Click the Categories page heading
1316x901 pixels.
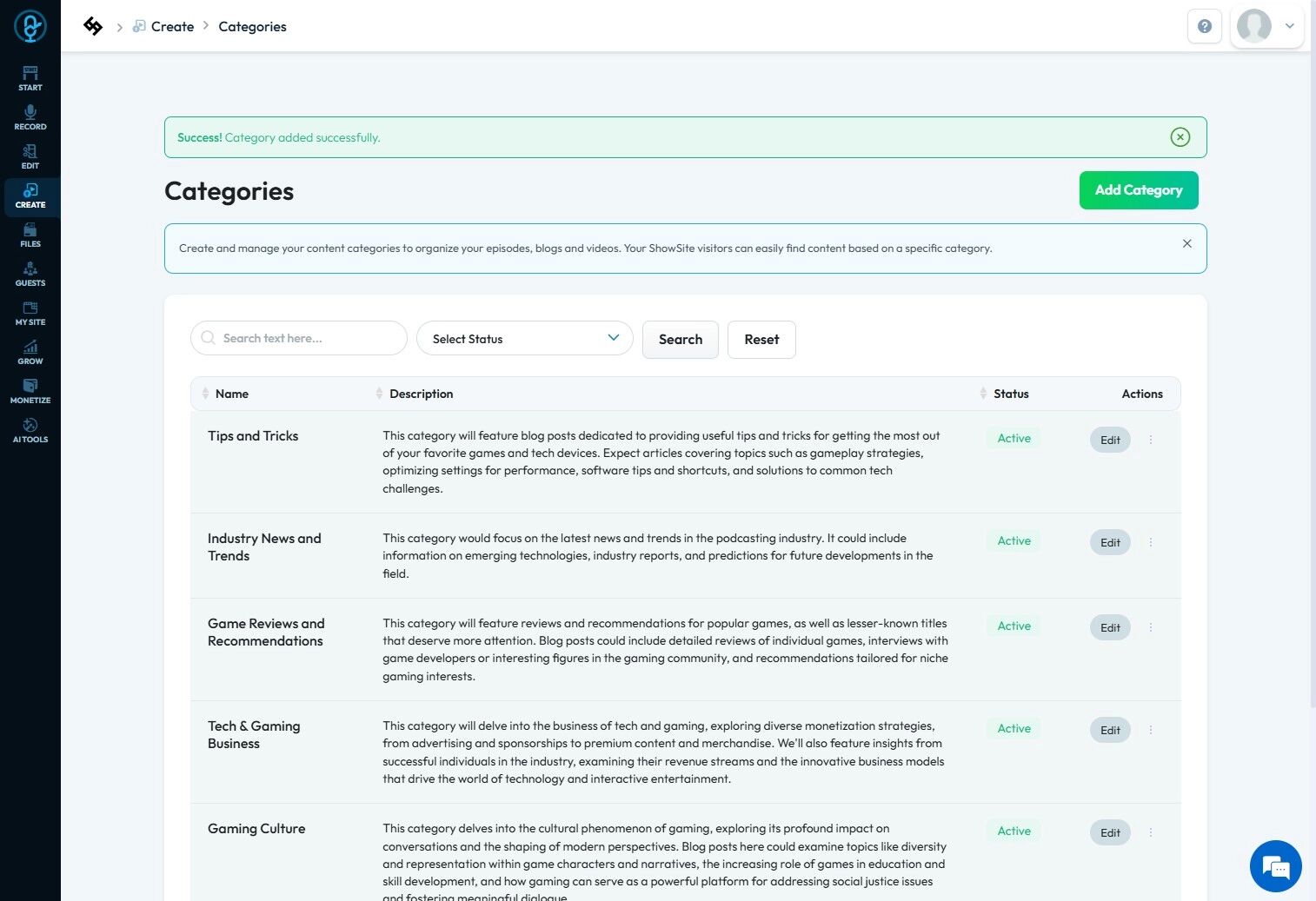[229, 191]
